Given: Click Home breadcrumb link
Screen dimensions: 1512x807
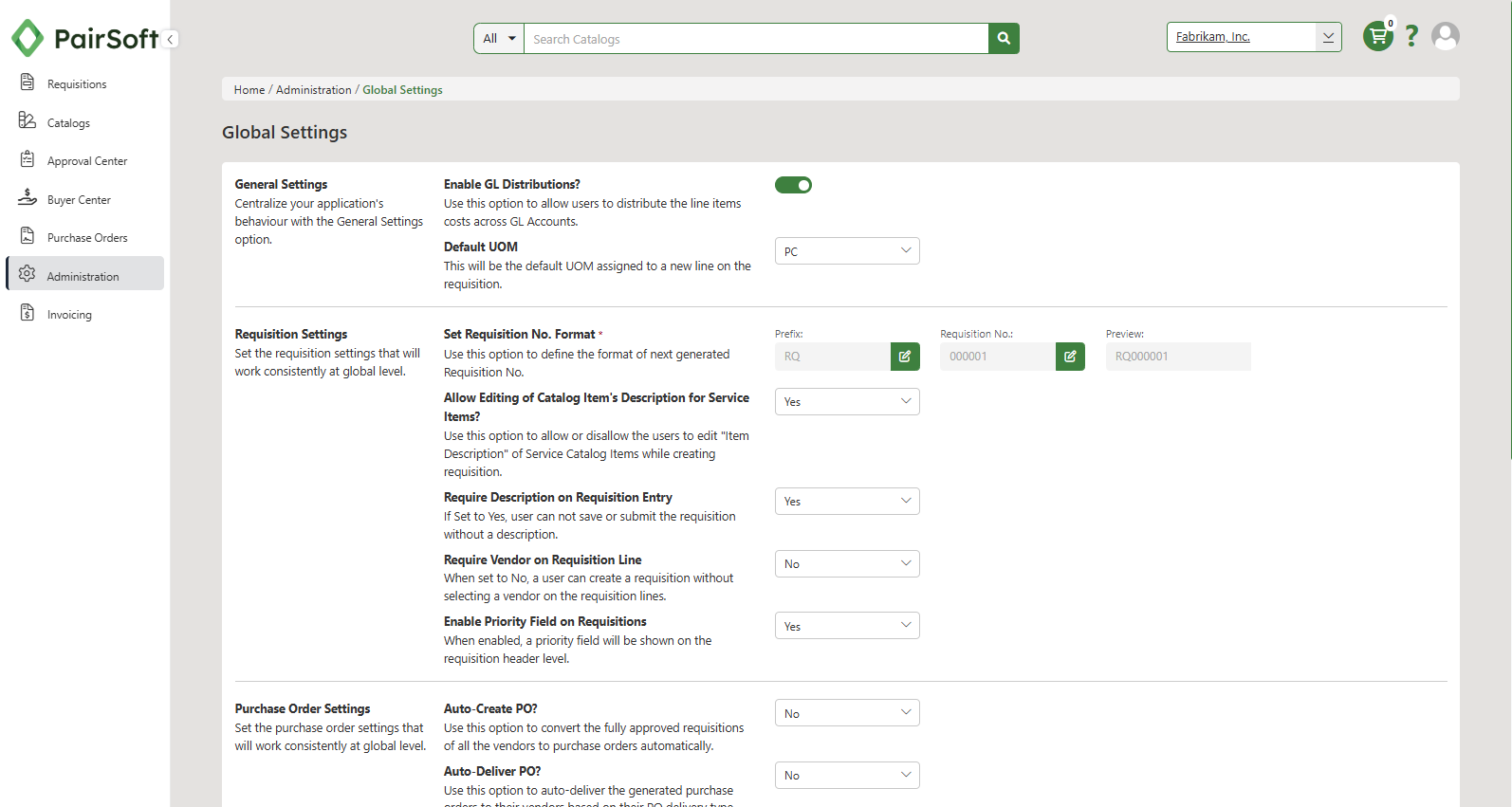Looking at the screenshot, I should coord(249,90).
